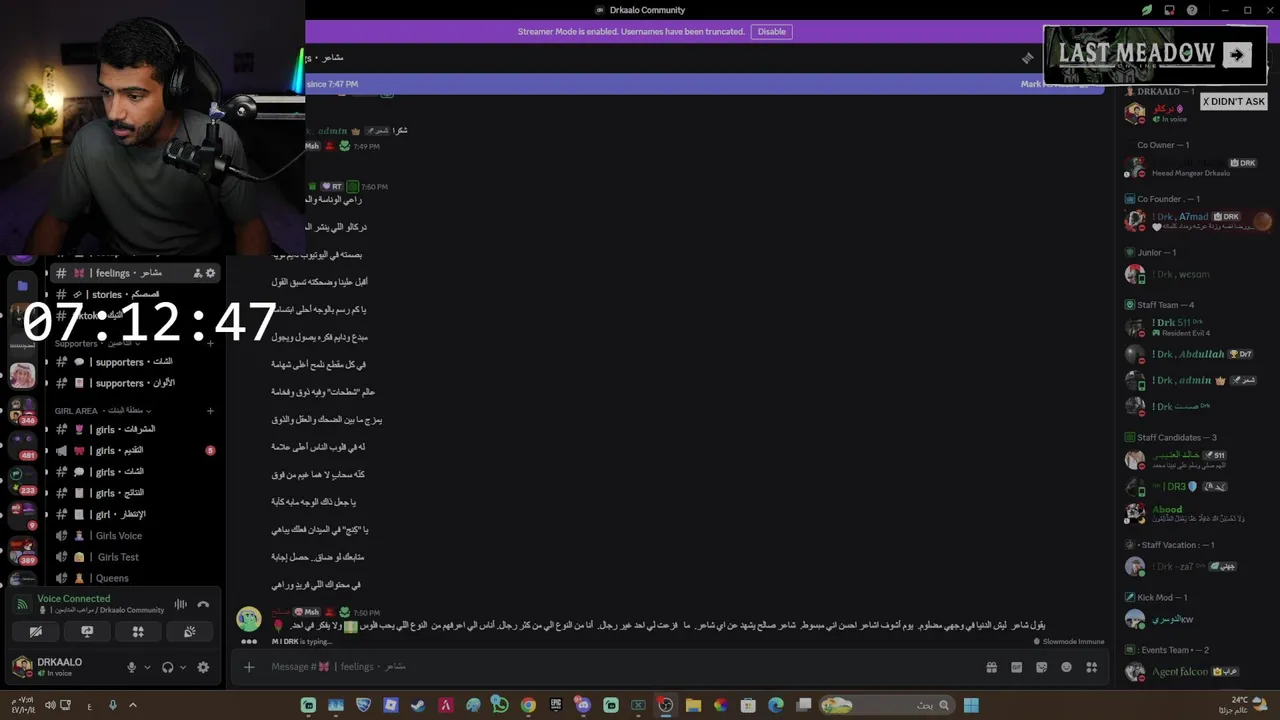The image size is (1280, 720).
Task: Click the taskbar search box
Action: 887,706
